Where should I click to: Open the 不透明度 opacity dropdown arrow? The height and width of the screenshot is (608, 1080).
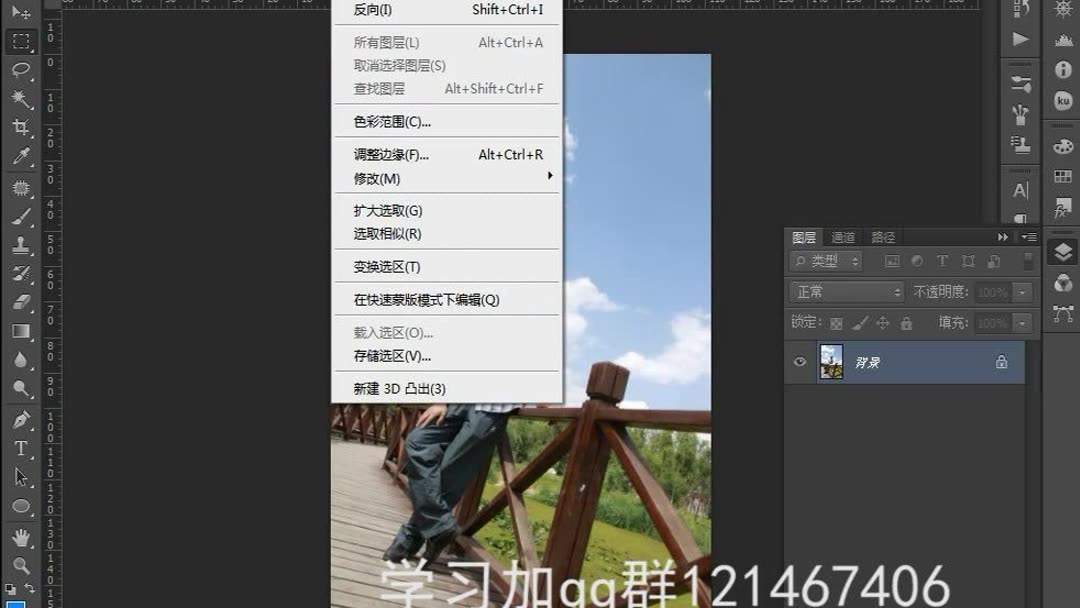pyautogui.click(x=1022, y=292)
